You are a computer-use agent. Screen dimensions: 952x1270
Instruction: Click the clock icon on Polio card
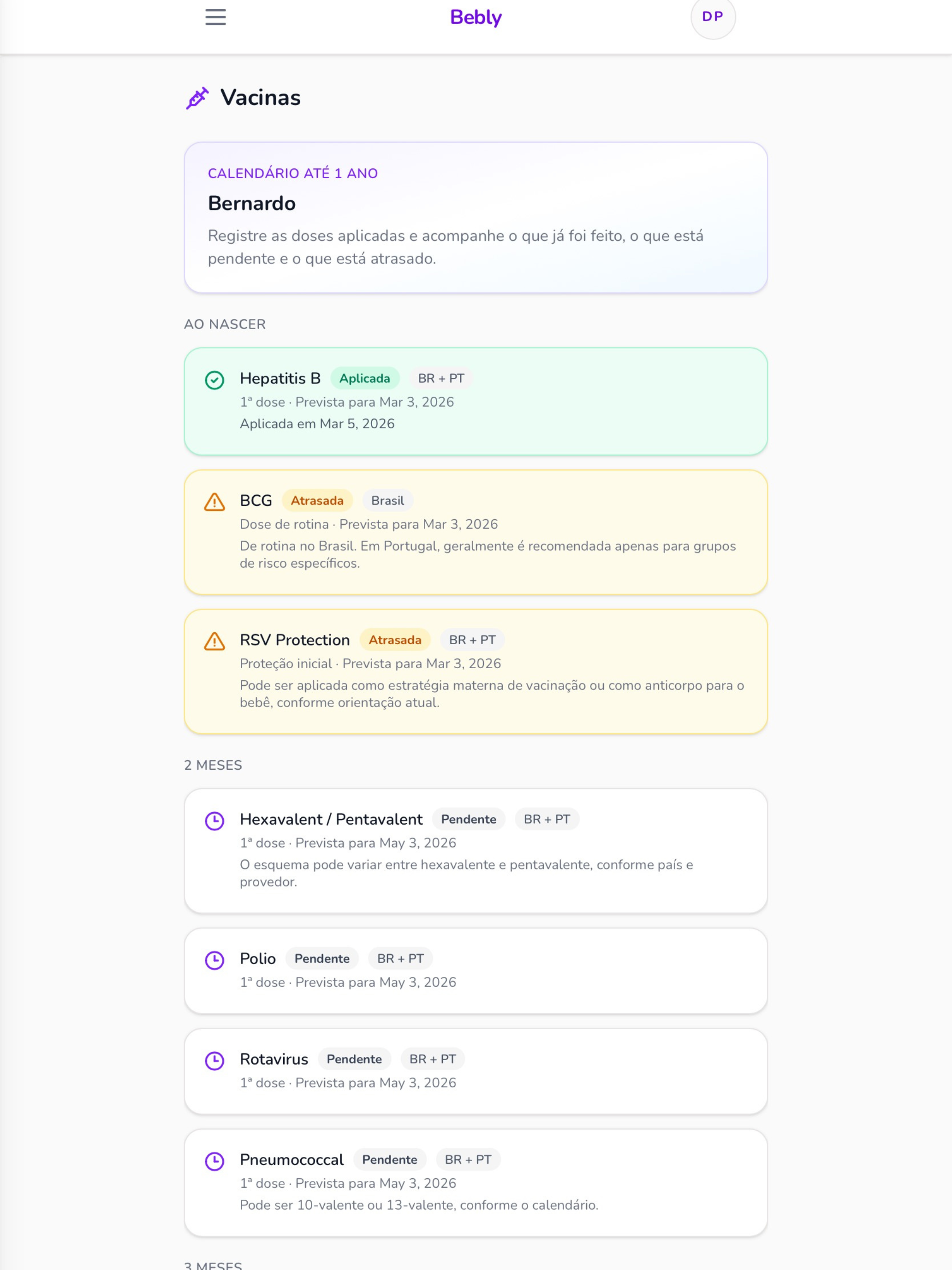coord(214,960)
